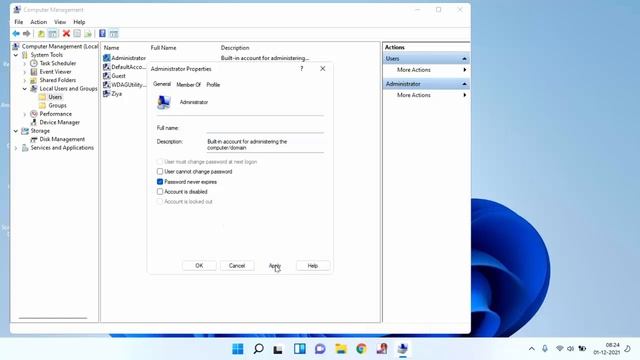Click the Apply button
640x360 pixels.
coord(275,266)
